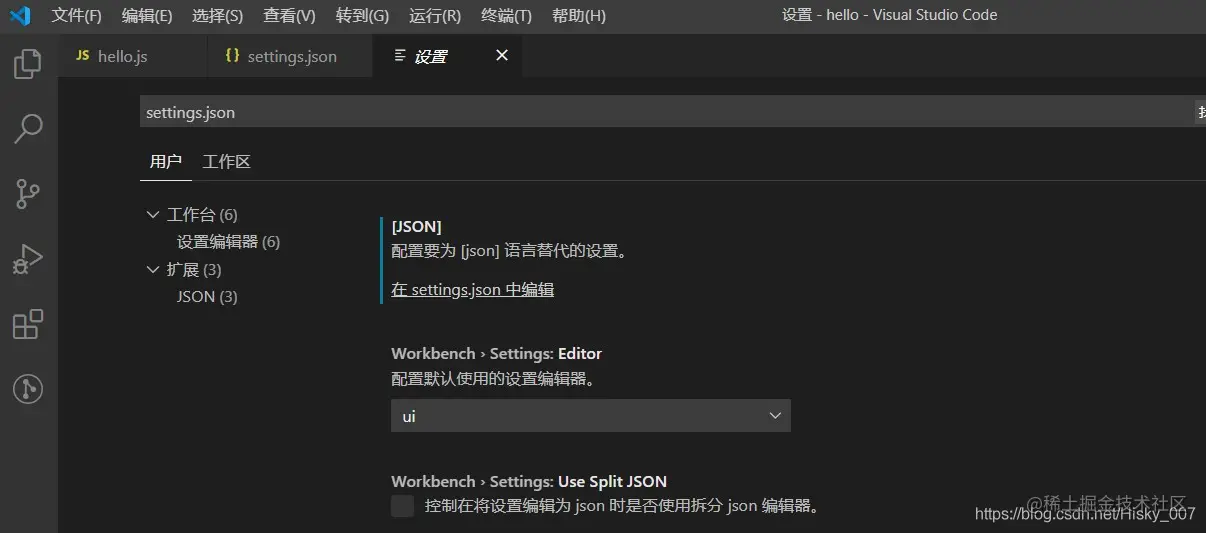The width and height of the screenshot is (1206, 533).
Task: Switch to the hello.js editor tab
Action: click(133, 56)
